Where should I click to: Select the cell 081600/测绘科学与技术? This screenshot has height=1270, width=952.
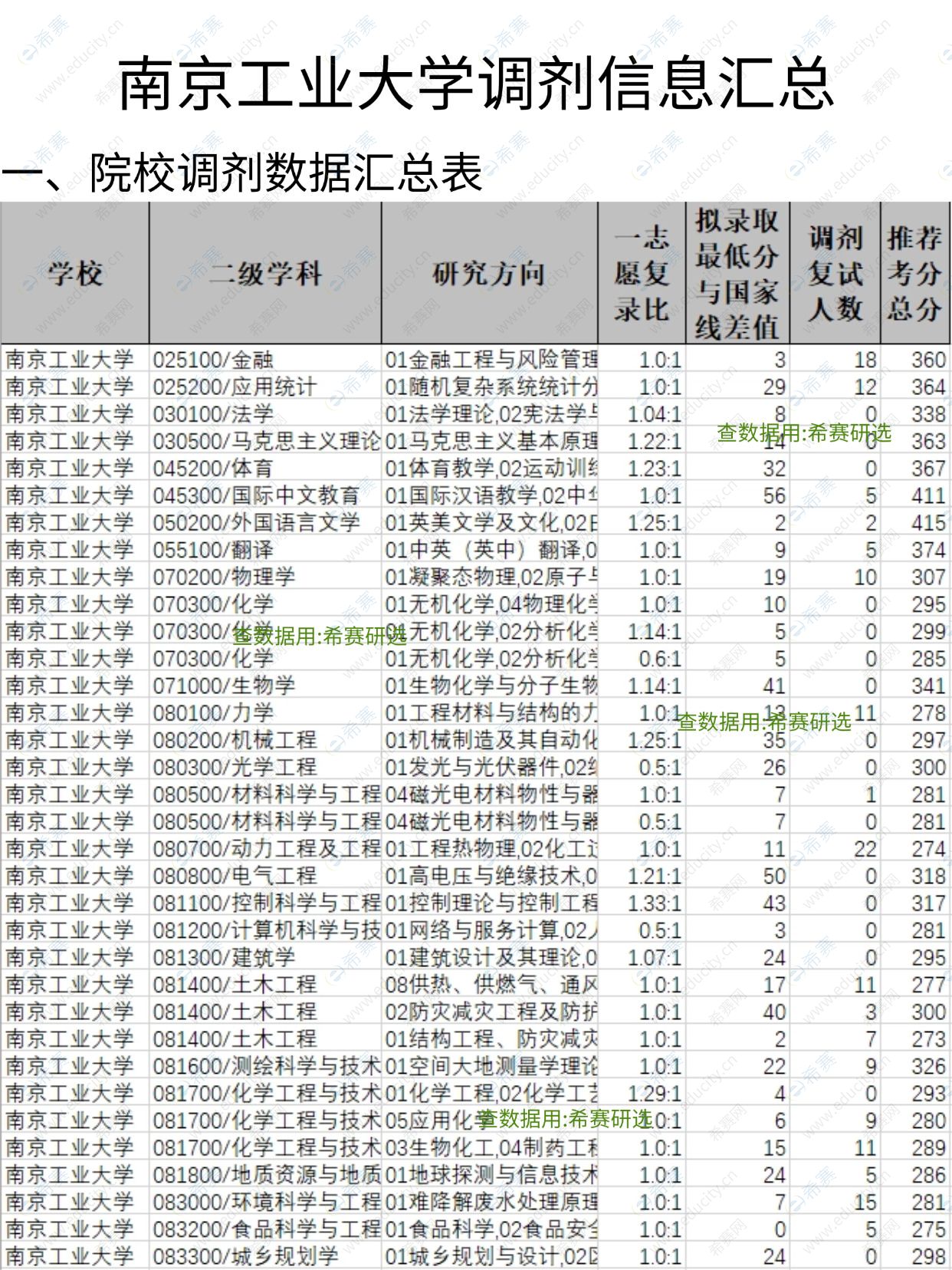click(x=266, y=1066)
